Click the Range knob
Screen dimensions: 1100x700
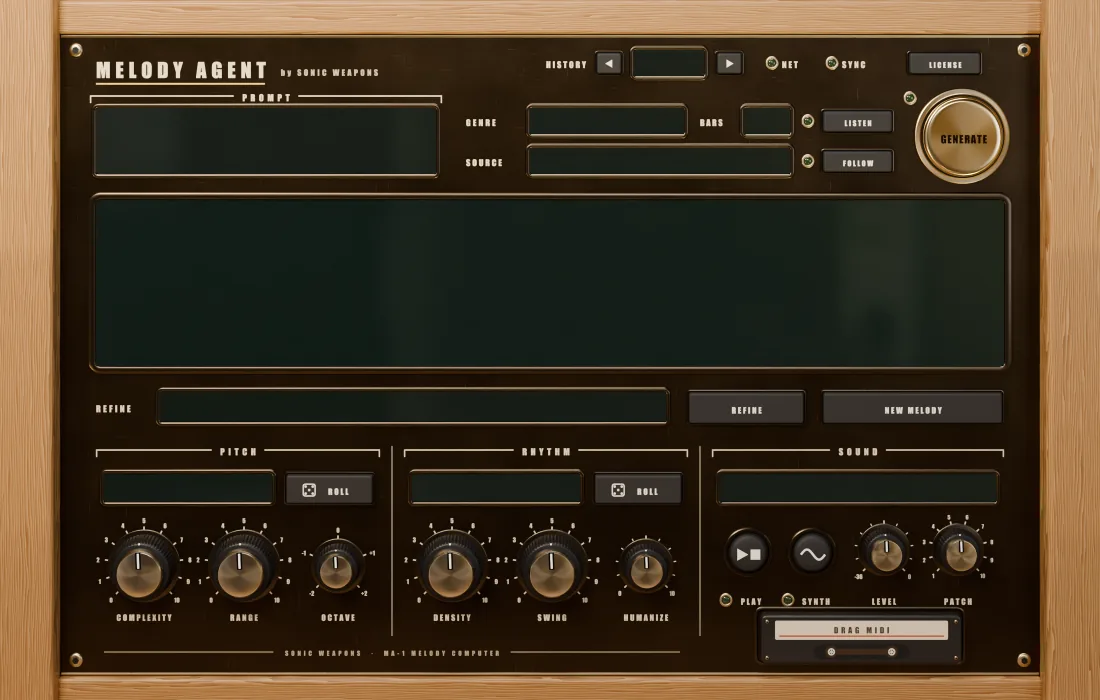point(243,567)
